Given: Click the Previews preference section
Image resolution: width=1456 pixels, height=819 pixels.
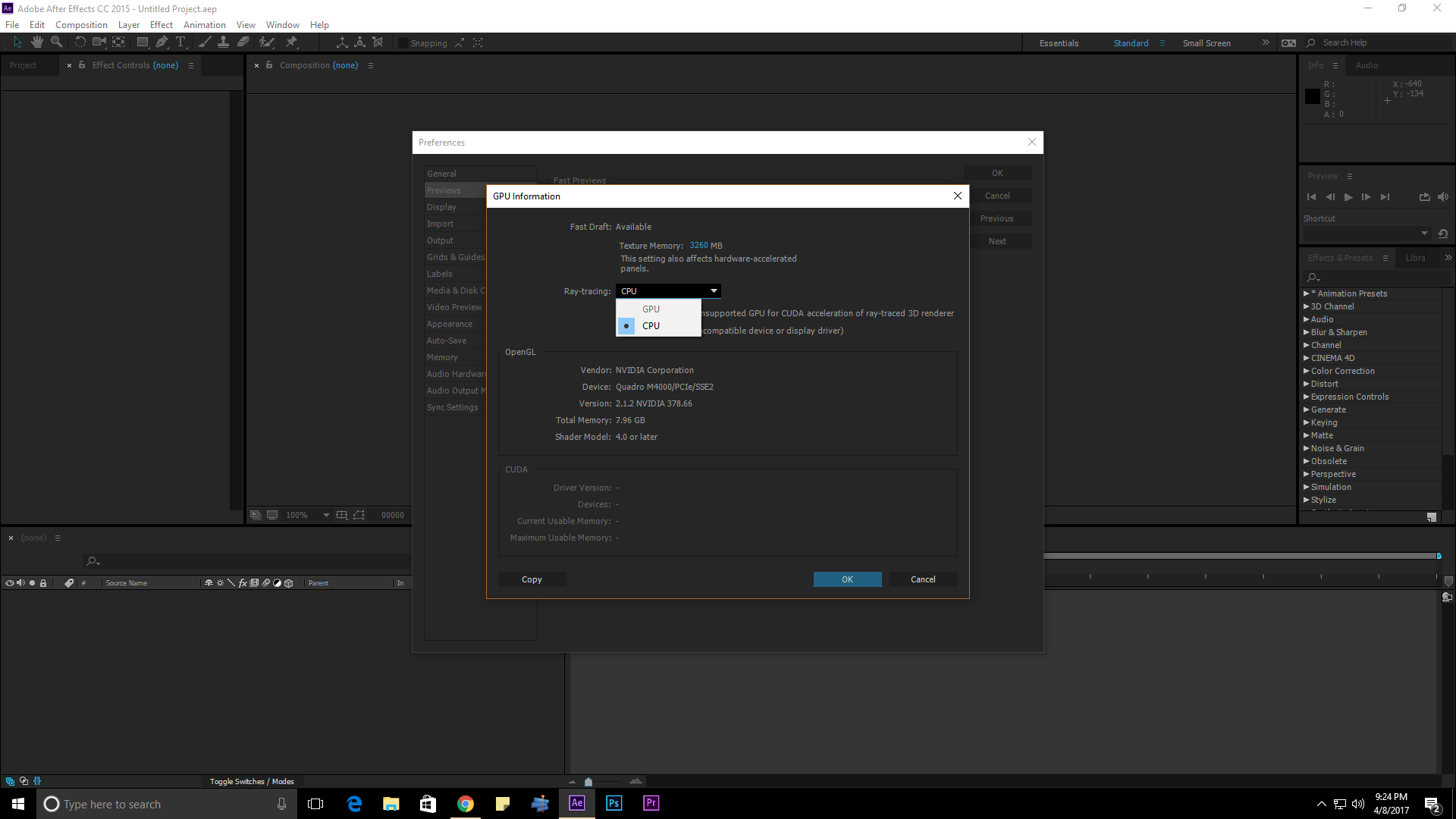Looking at the screenshot, I should point(444,190).
